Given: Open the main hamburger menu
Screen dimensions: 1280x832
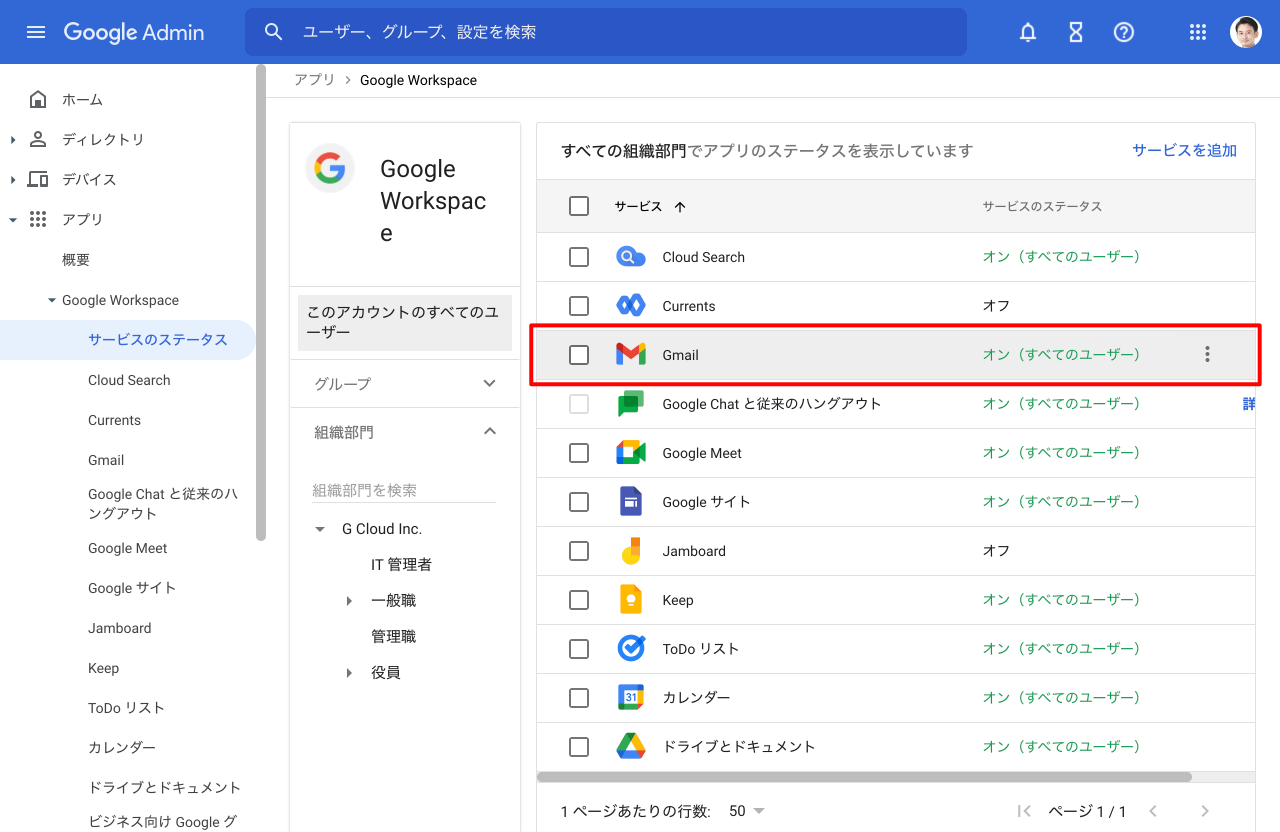Looking at the screenshot, I should point(36,32).
